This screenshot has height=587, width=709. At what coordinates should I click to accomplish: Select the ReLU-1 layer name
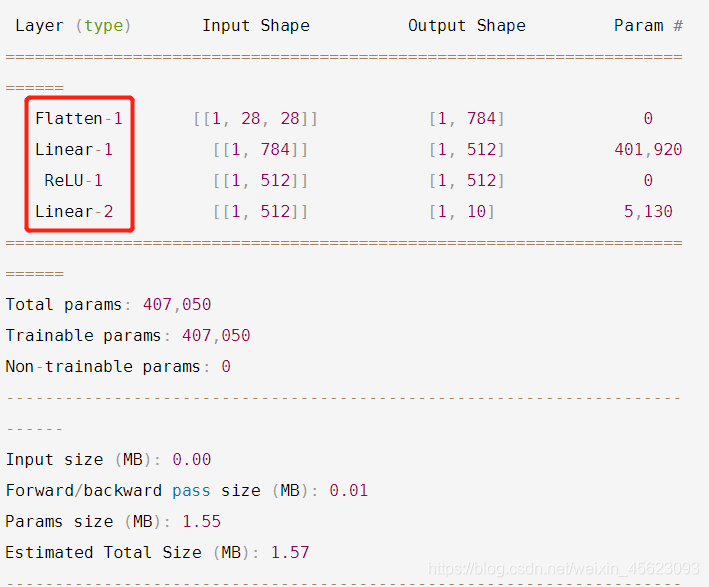74,180
